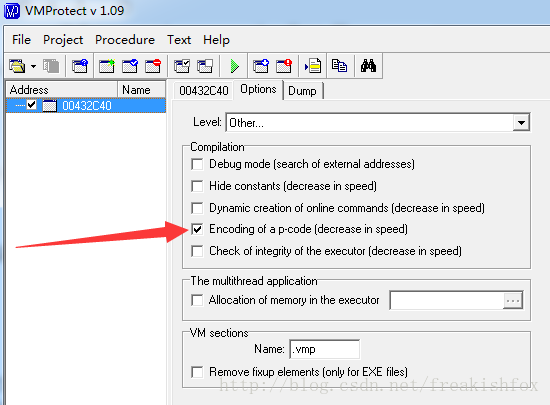Uncheck Encoding of a p-code checkbox
Screen dimensions: 550x405
pyautogui.click(x=197, y=229)
